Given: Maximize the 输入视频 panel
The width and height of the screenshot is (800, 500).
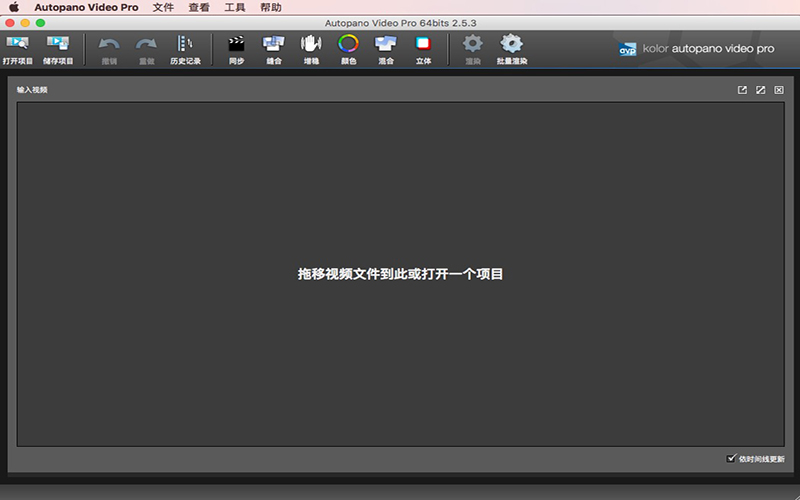Looking at the screenshot, I should (761, 90).
